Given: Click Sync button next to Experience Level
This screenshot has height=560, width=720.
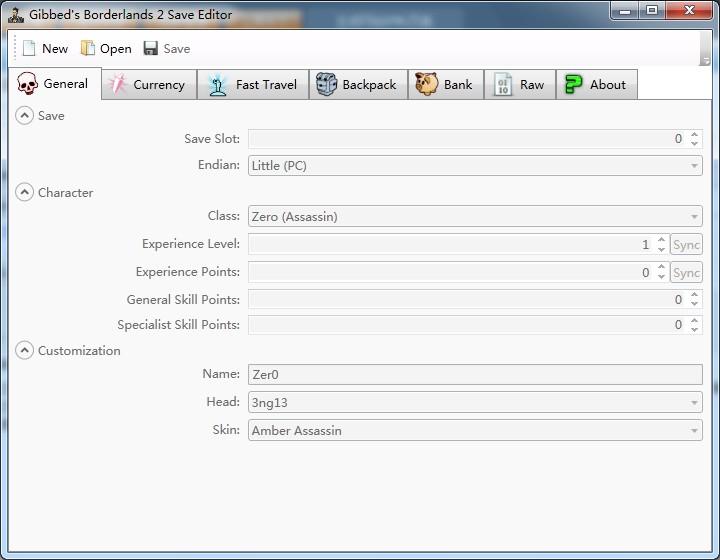Looking at the screenshot, I should pos(686,245).
